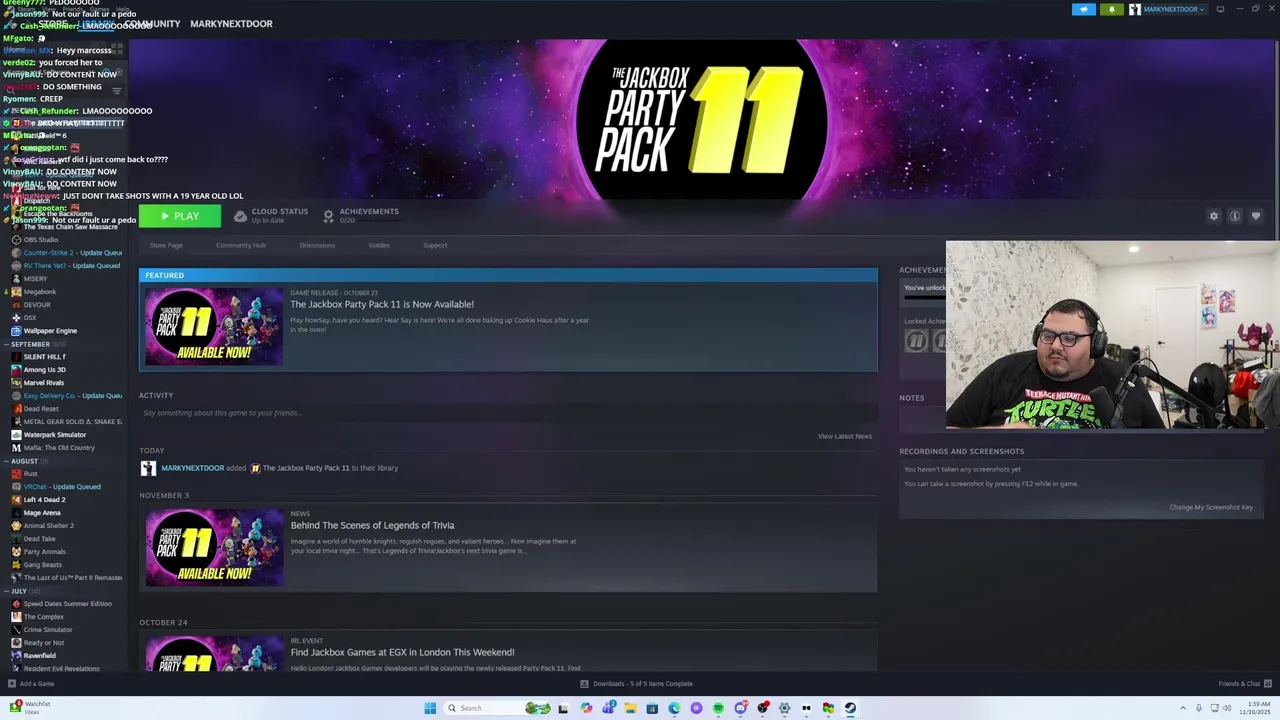Click Rust game icon in library
Screen dimensions: 1280x720
(x=16, y=474)
